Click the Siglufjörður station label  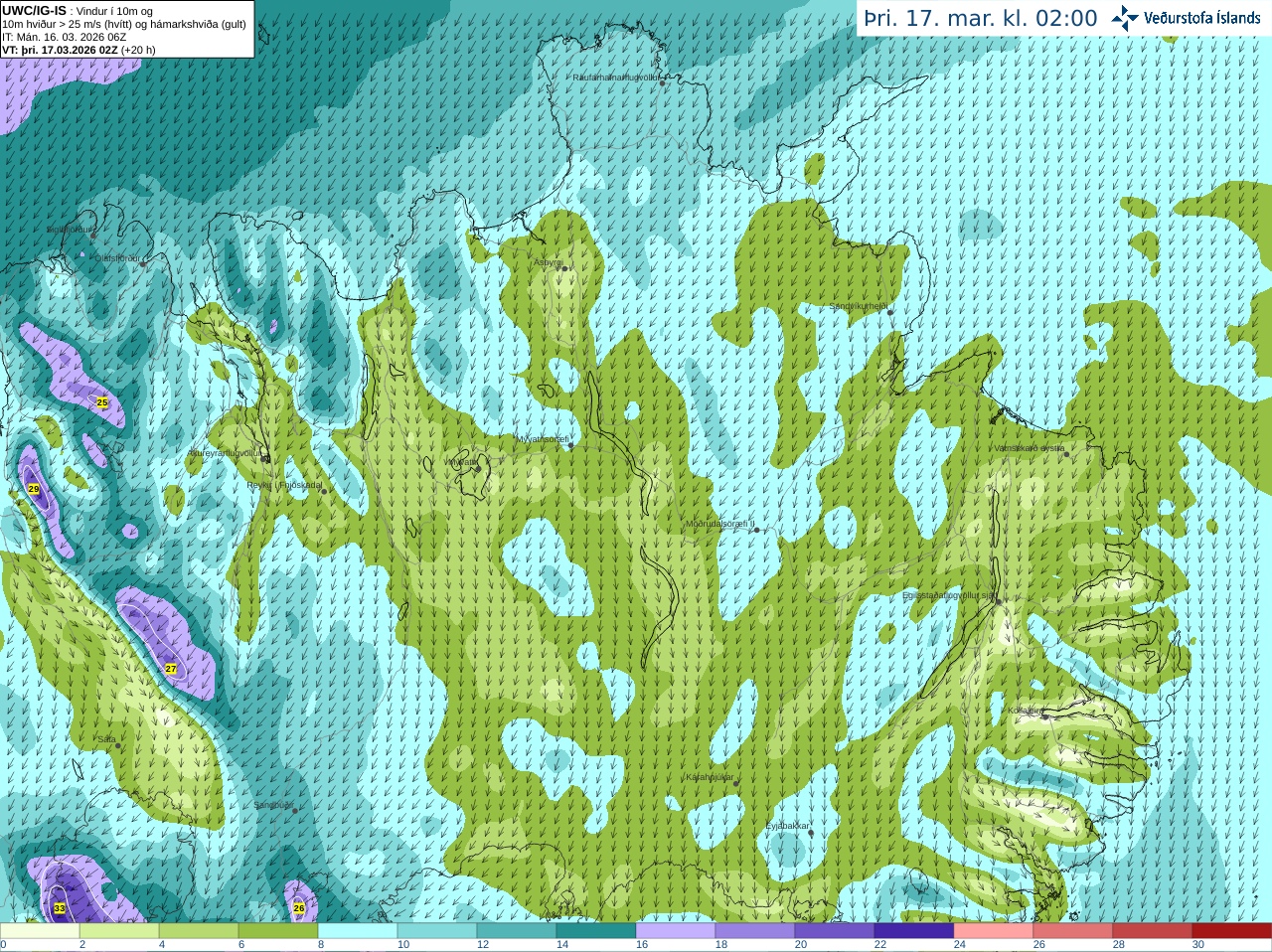pos(69,230)
